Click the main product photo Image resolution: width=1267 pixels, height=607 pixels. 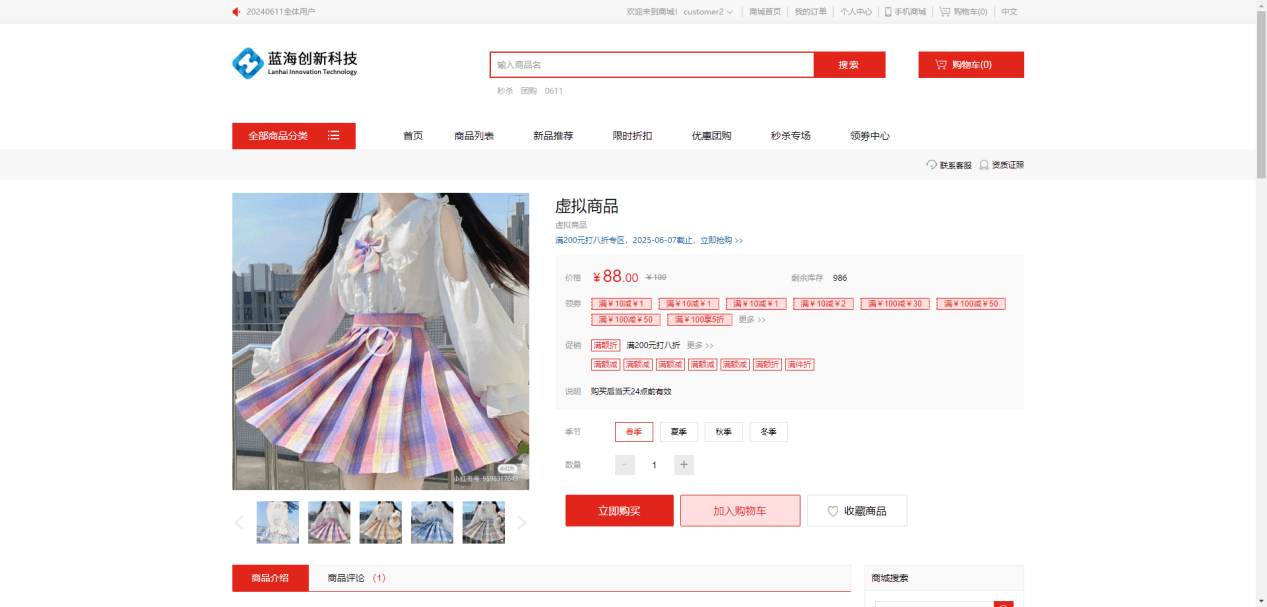click(381, 341)
